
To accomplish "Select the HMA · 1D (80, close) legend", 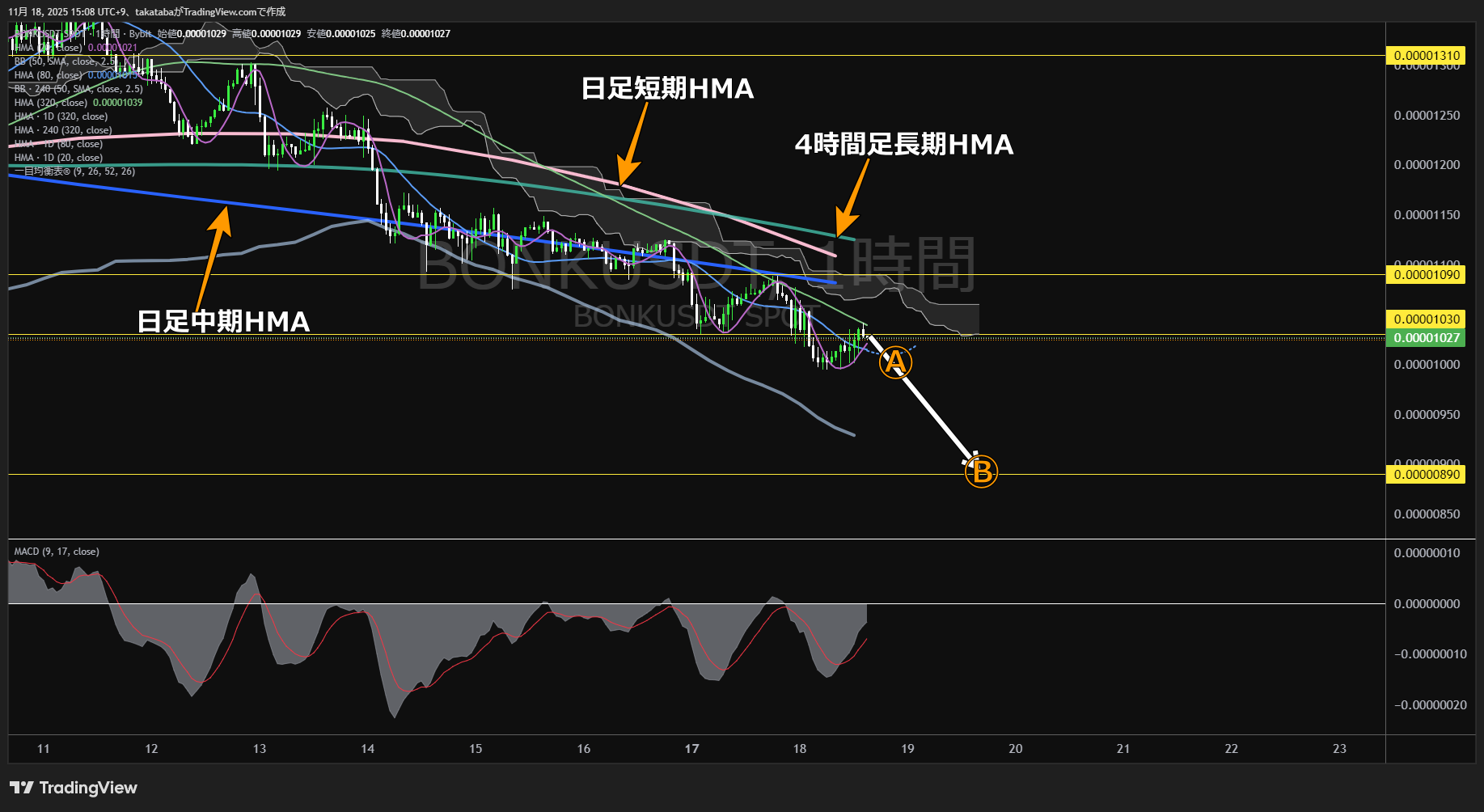I will [58, 144].
